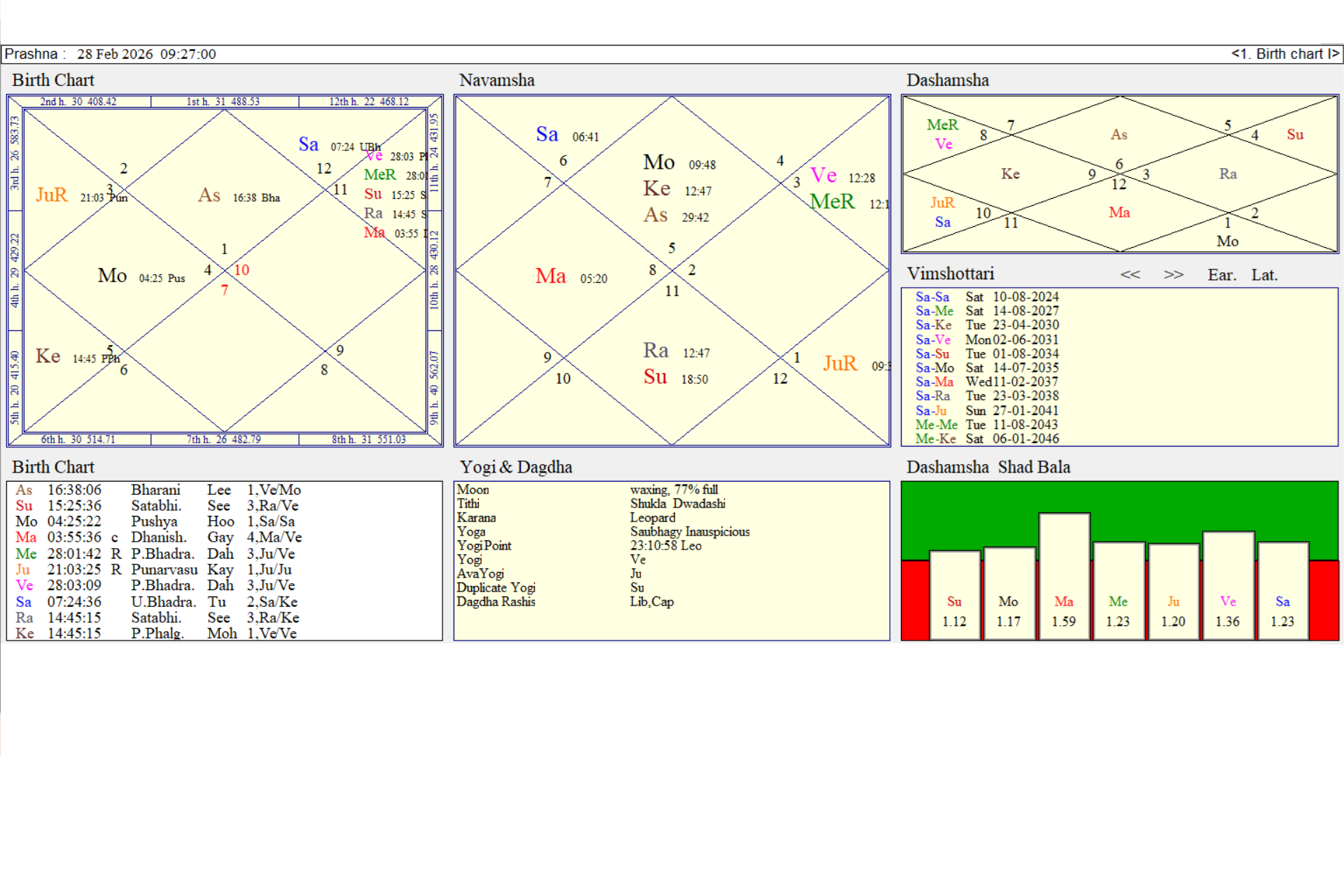Image resolution: width=1344 pixels, height=896 pixels.
Task: Click Mo planet in Birth Chart diagram
Action: (x=112, y=276)
